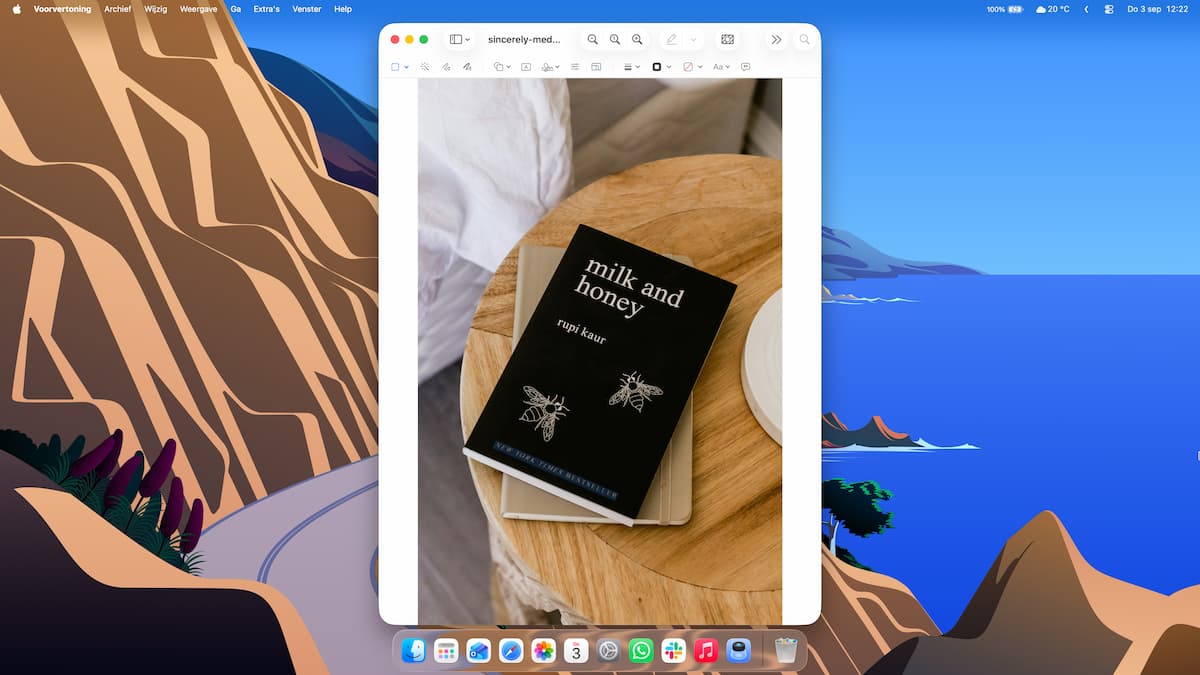Expand the sidebar view options chevron
Screen dimensions: 1200x675
tap(468, 39)
